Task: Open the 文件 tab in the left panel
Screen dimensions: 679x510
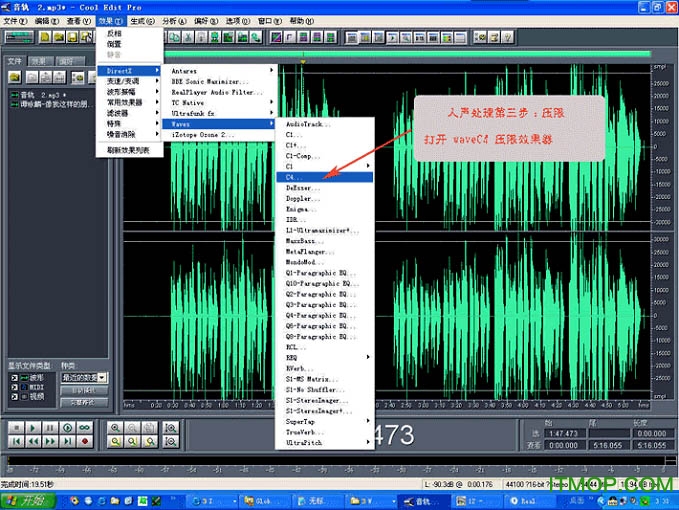Action: (15, 61)
